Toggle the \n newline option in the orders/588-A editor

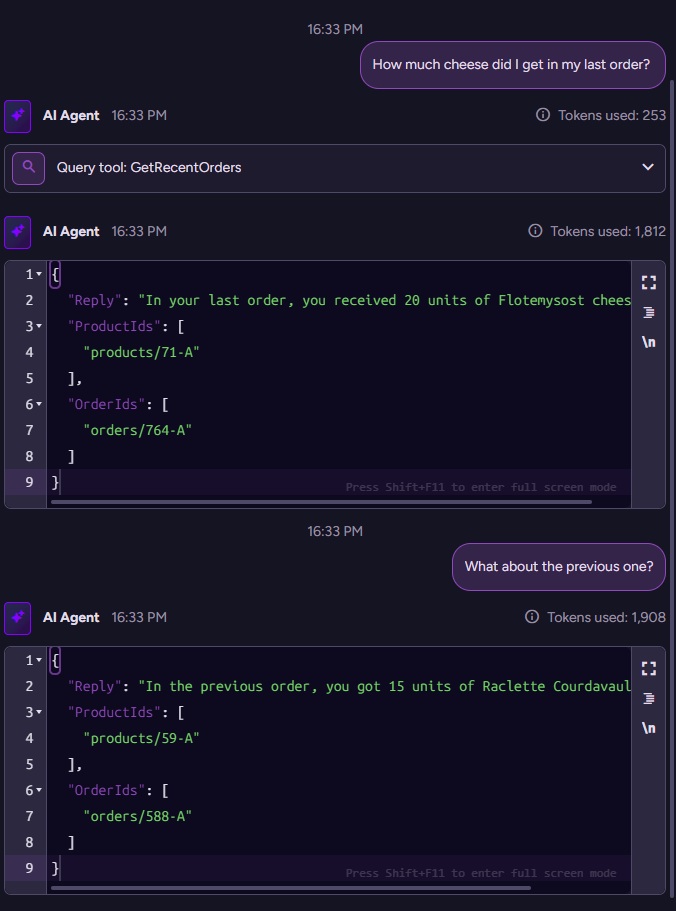pyautogui.click(x=648, y=728)
